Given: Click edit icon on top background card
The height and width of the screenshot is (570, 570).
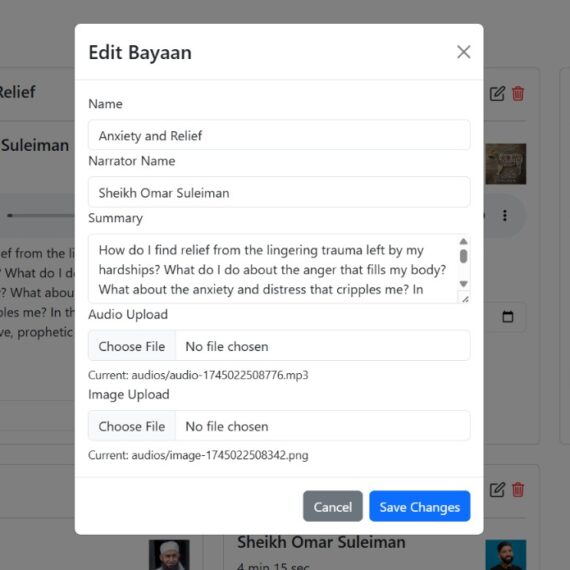Looking at the screenshot, I should (497, 93).
